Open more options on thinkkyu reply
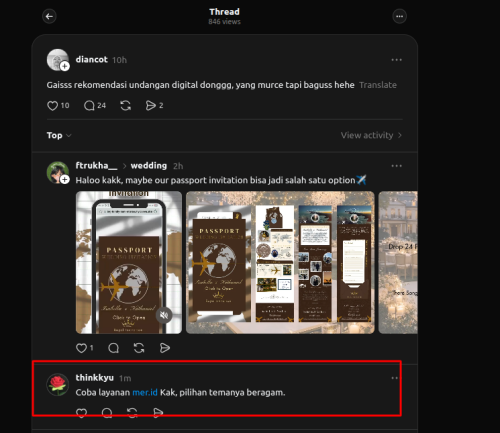This screenshot has width=500, height=433. pos(395,378)
